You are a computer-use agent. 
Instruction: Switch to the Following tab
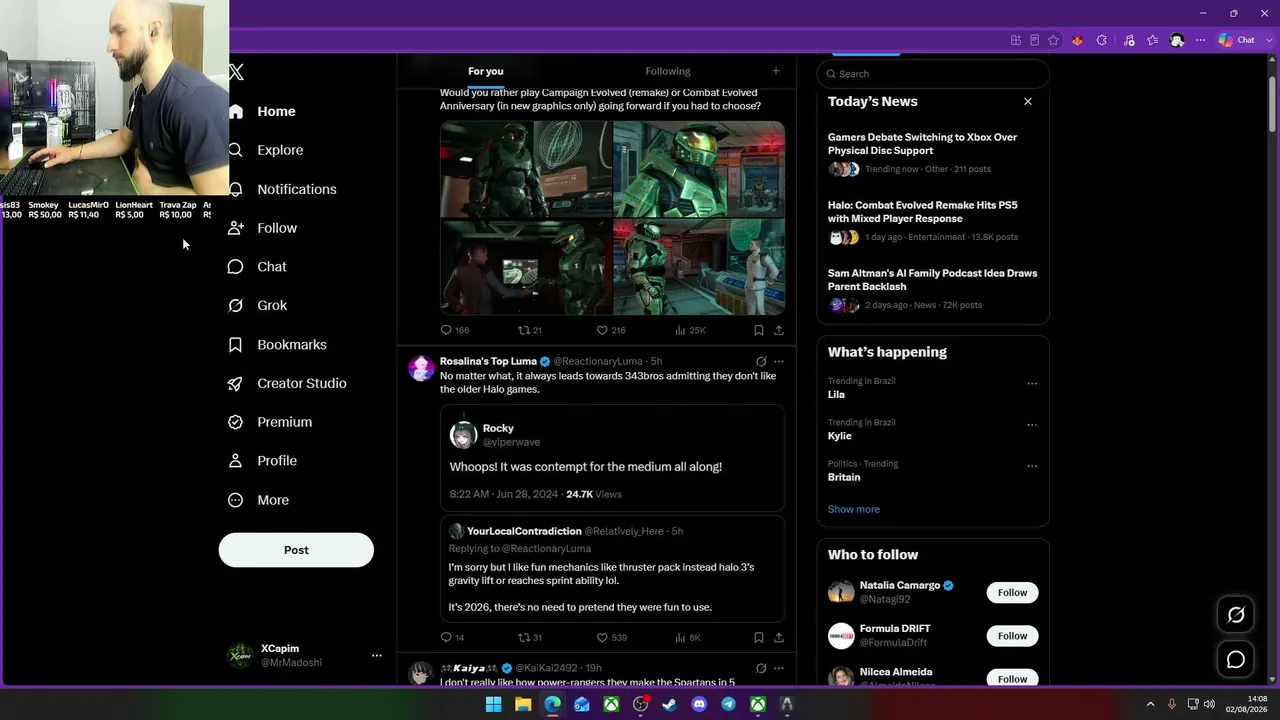point(668,71)
